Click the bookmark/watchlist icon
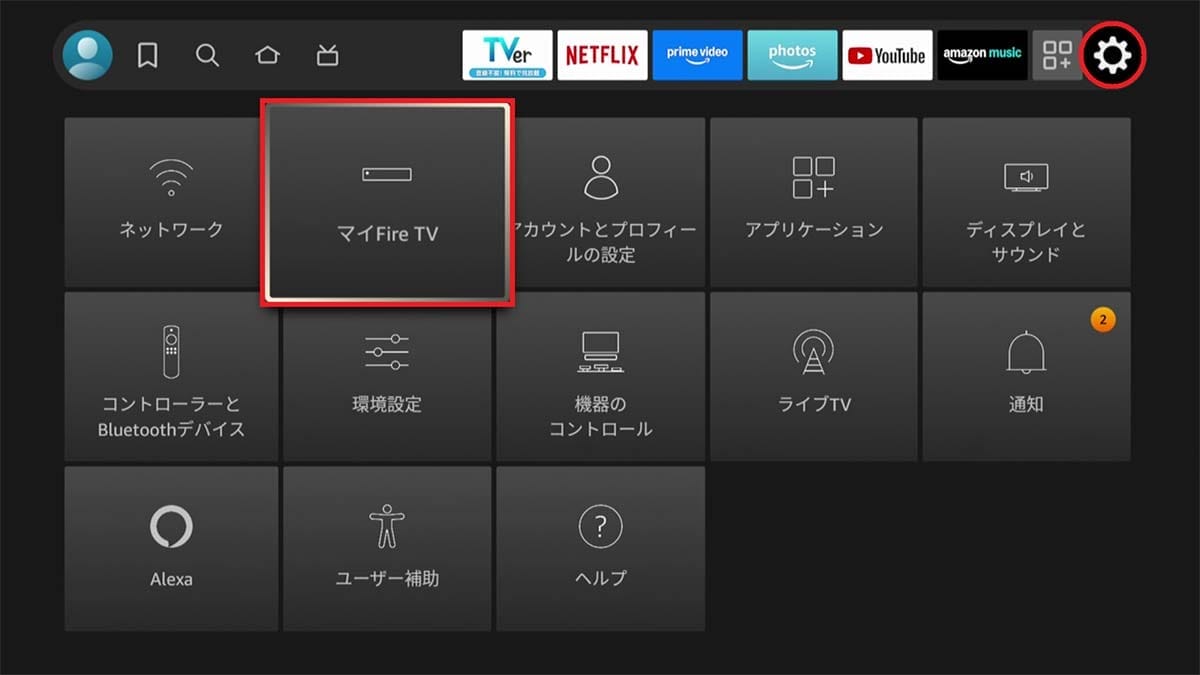Image resolution: width=1200 pixels, height=675 pixels. tap(147, 56)
